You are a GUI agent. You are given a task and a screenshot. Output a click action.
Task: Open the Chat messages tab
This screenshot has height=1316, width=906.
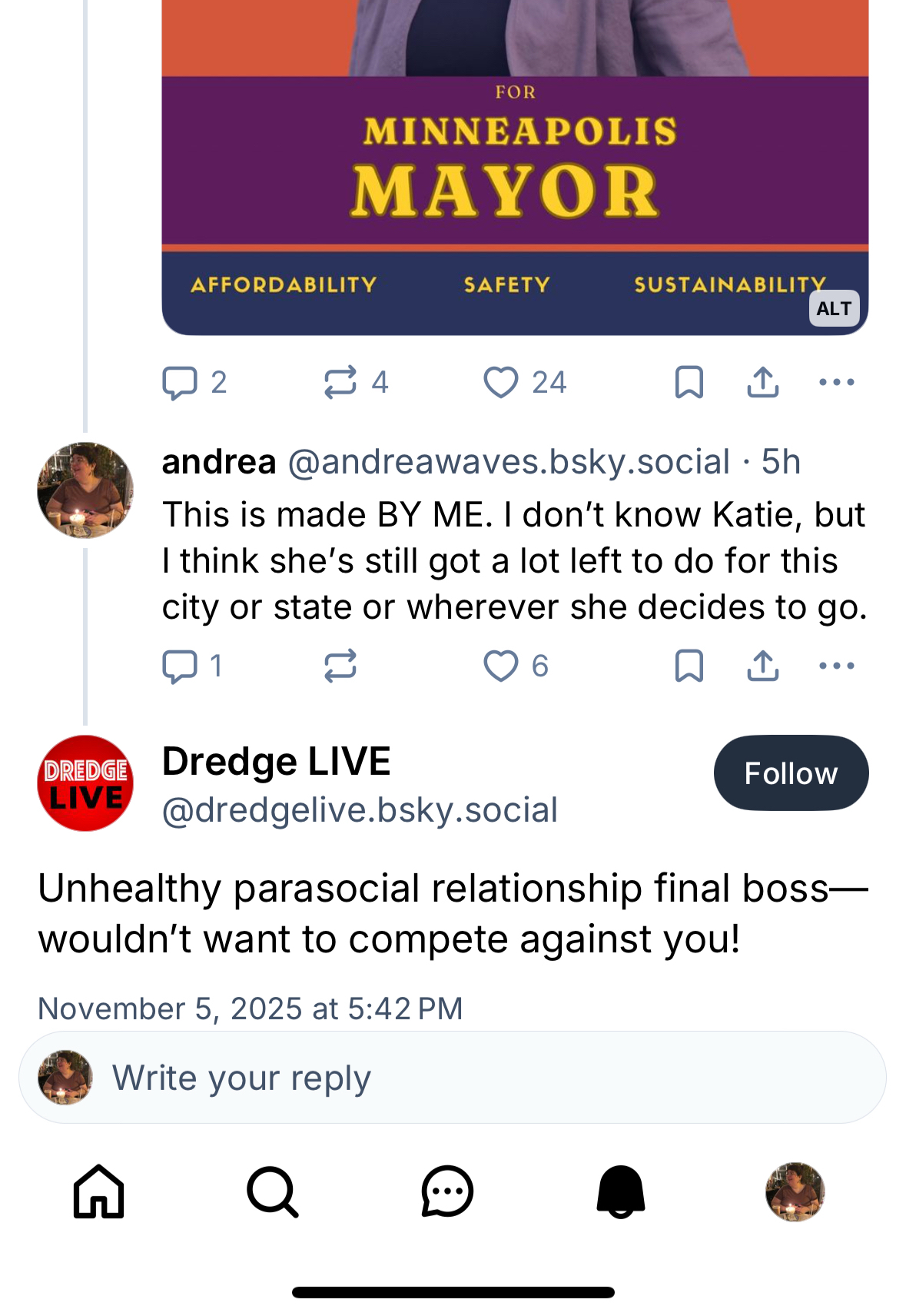(446, 1192)
